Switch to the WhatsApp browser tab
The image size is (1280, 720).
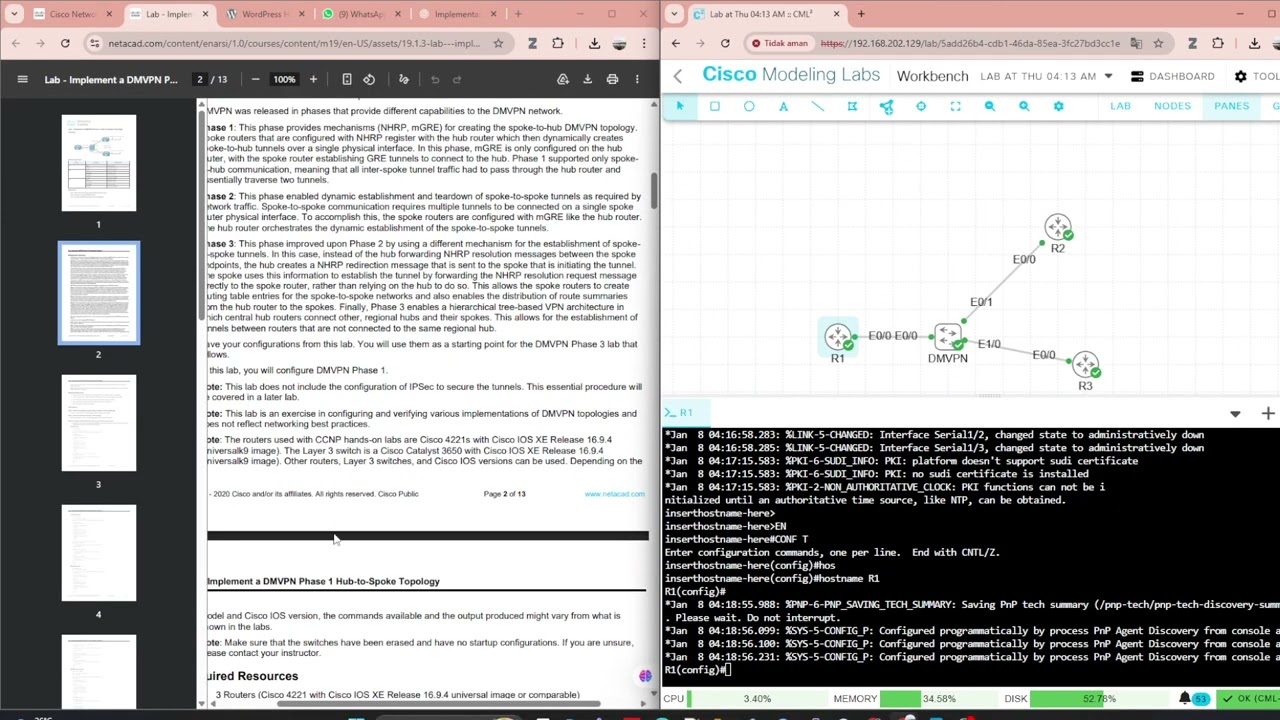[359, 14]
